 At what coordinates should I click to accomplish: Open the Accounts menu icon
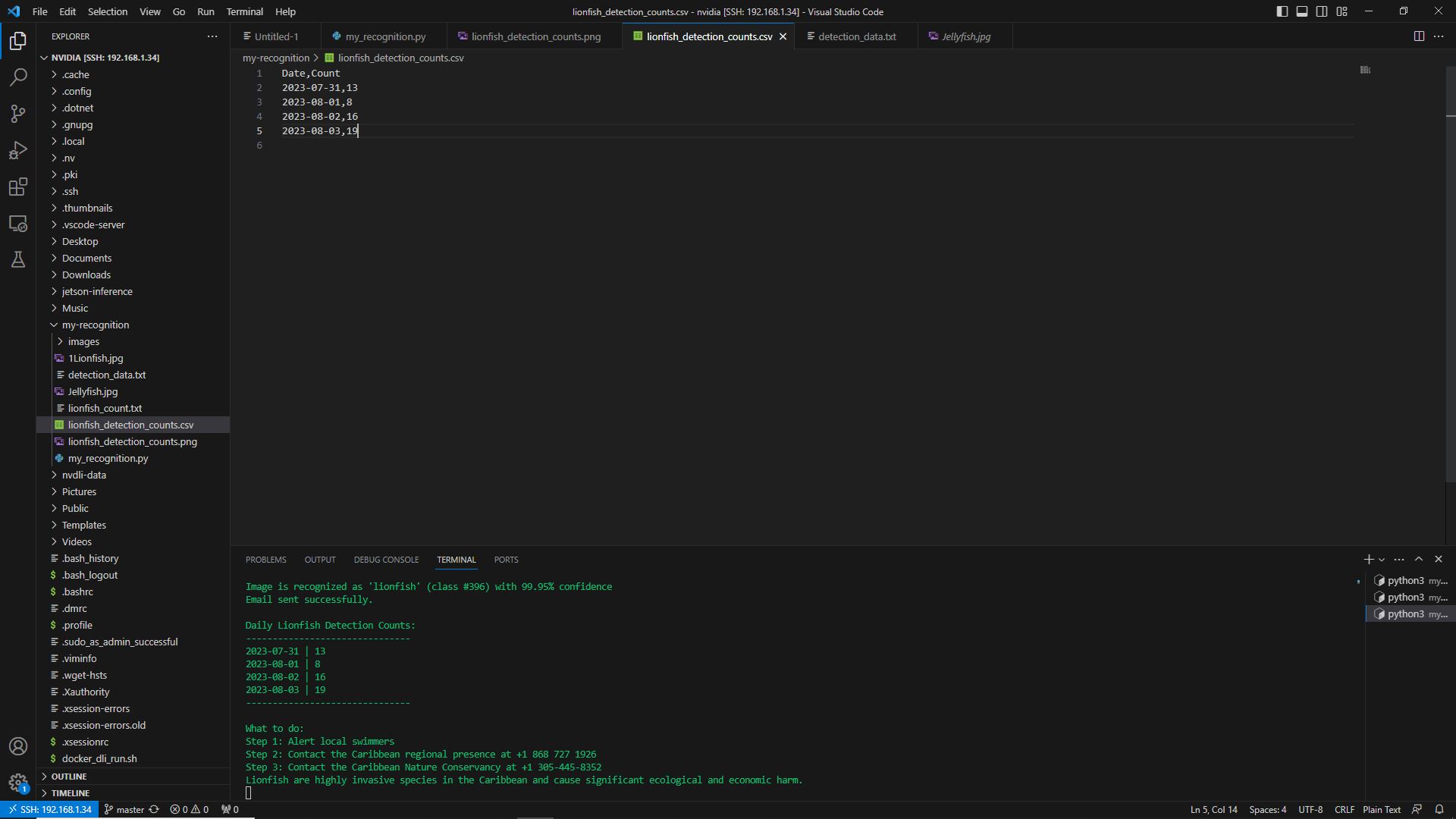pyautogui.click(x=18, y=746)
